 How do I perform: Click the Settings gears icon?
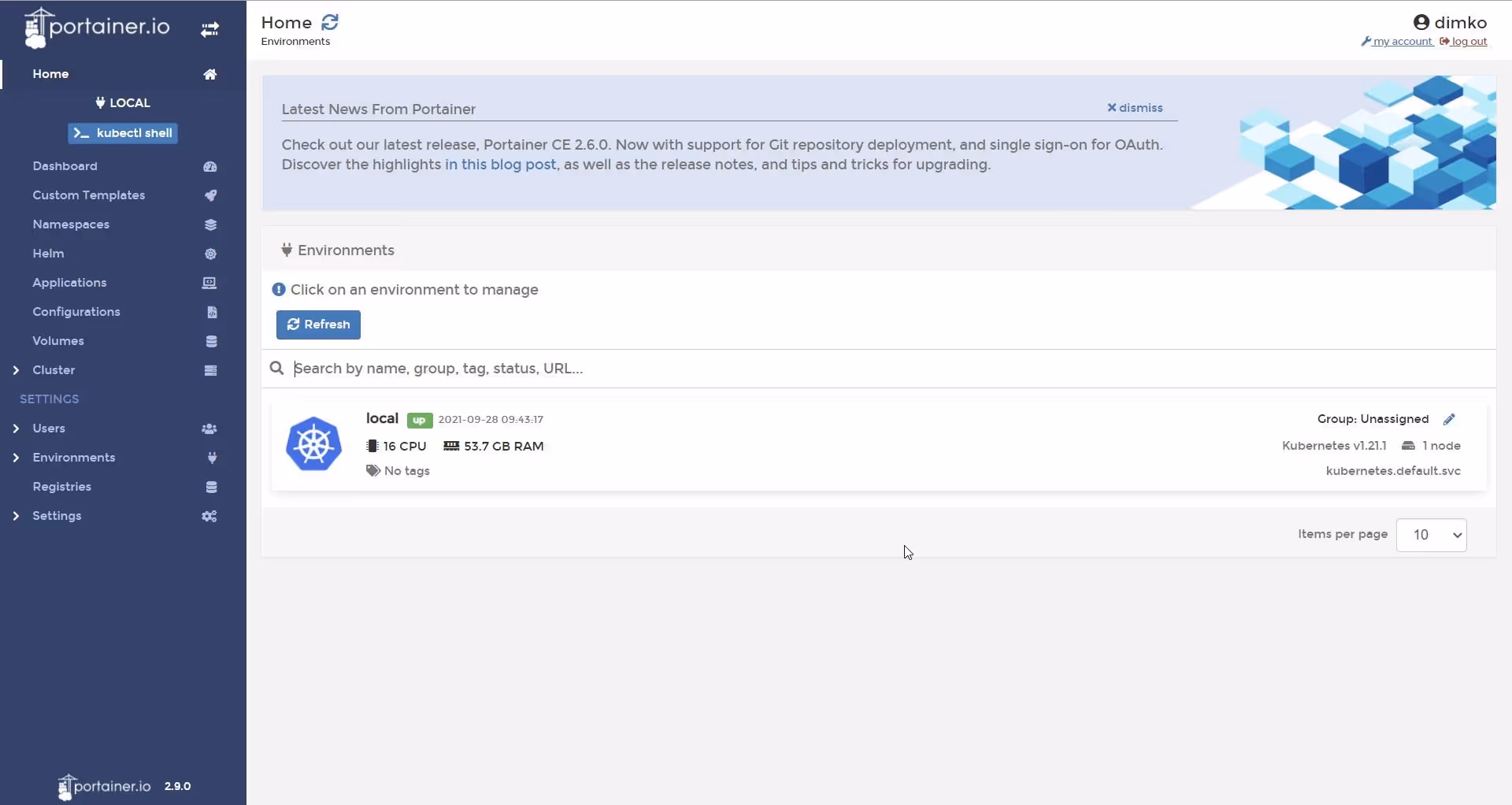point(209,516)
